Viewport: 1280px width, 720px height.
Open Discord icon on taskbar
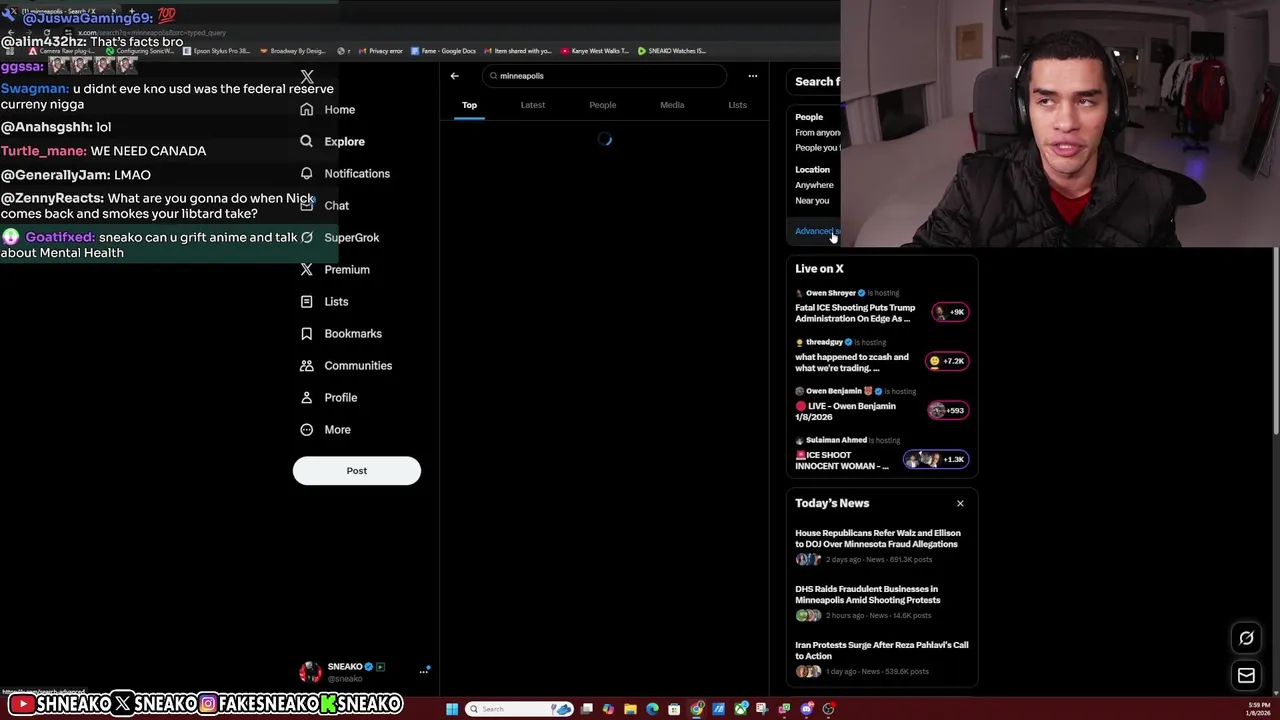807,709
